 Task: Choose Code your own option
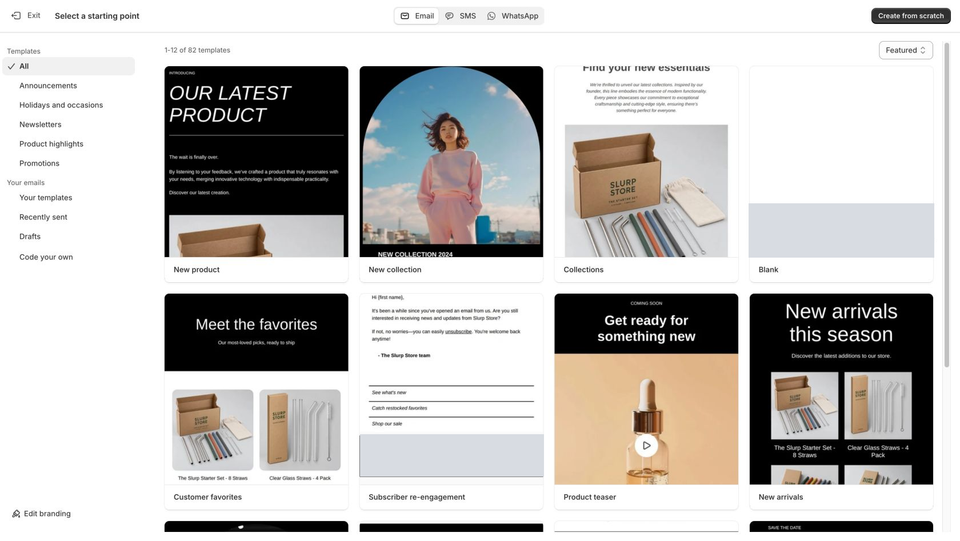coord(46,257)
